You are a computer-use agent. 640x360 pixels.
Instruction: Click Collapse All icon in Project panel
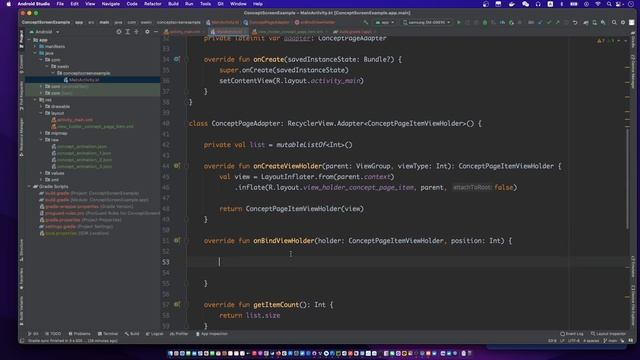coord(136,31)
